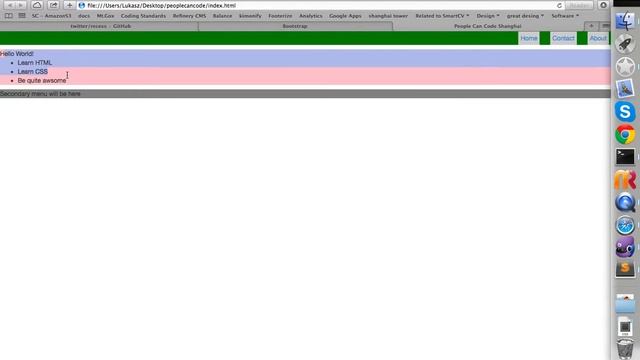
Task: Click the Contact link in green navbar
Action: pos(563,38)
